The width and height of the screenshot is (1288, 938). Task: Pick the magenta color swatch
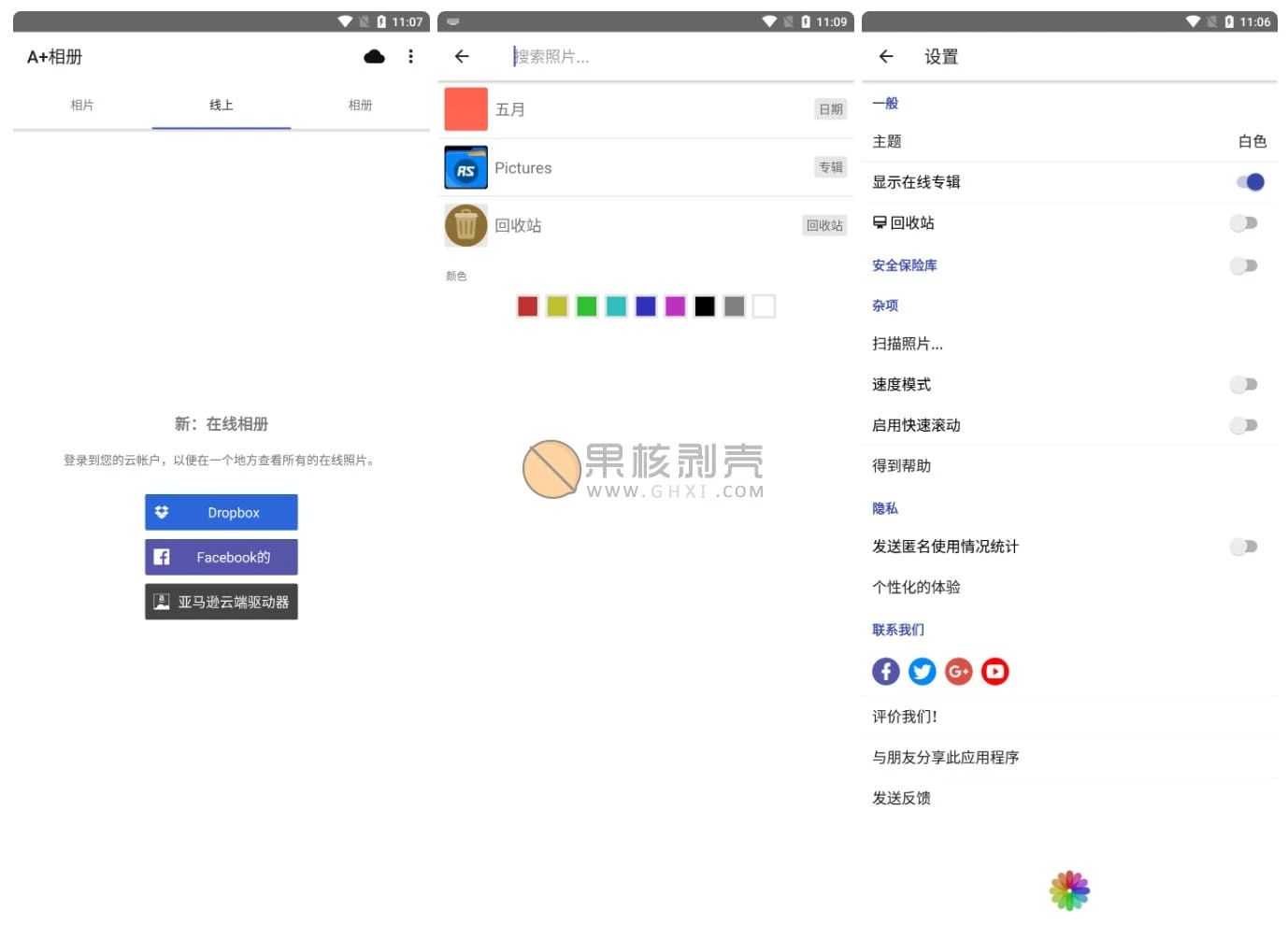[x=676, y=306]
